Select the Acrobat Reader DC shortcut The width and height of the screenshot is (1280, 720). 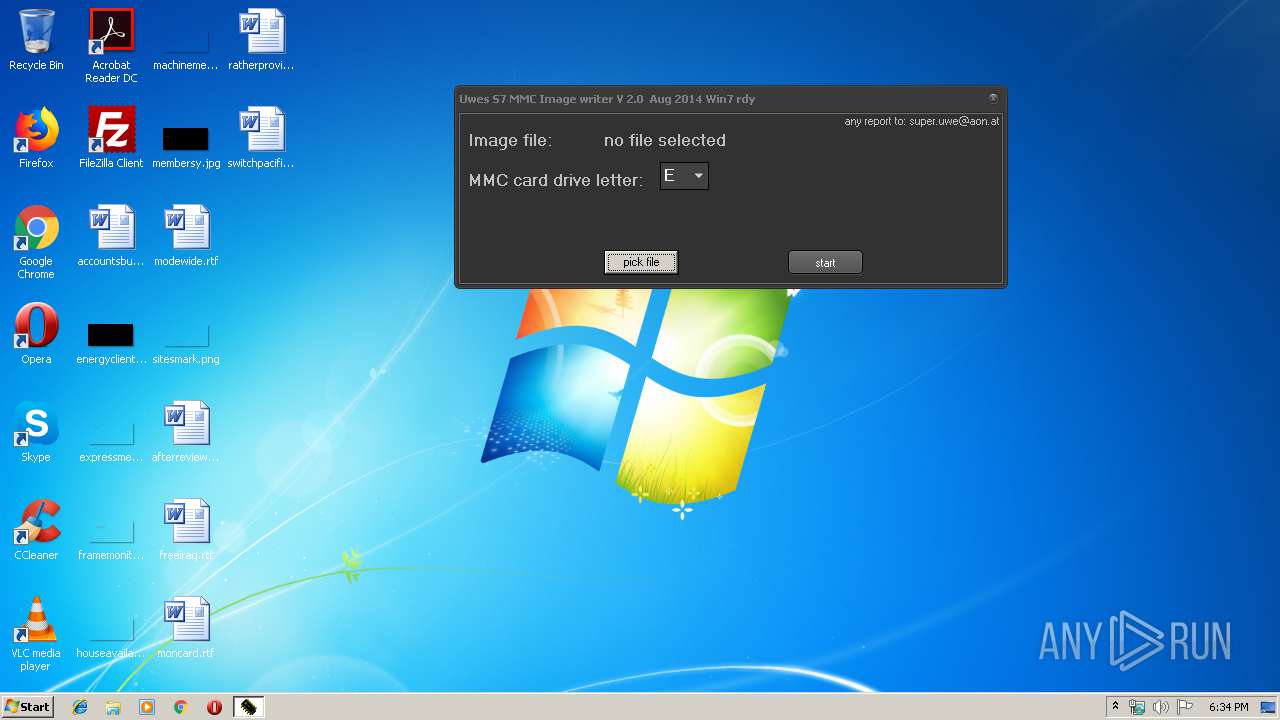point(111,46)
